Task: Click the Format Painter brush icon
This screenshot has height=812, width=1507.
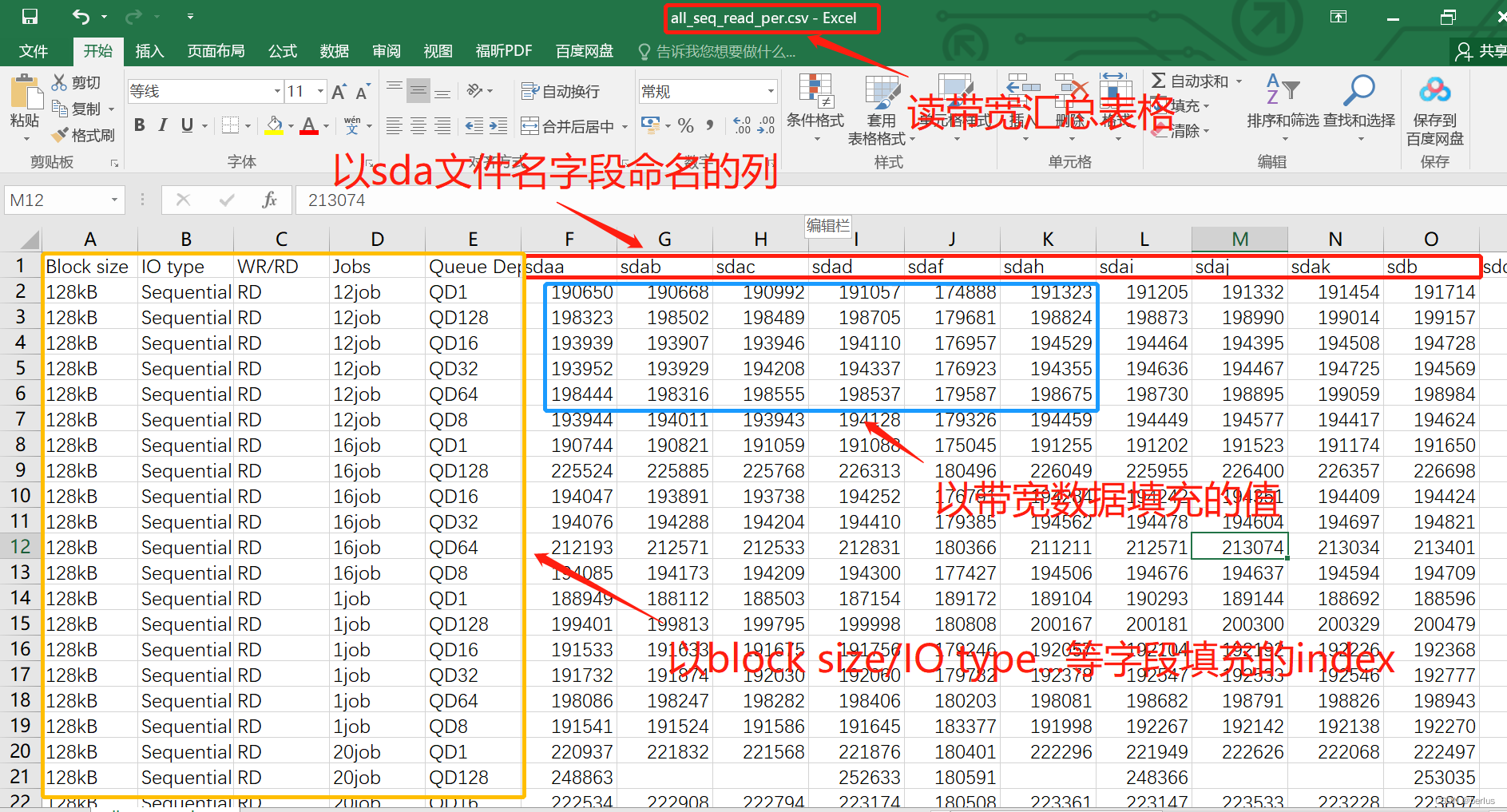Action: (x=59, y=135)
